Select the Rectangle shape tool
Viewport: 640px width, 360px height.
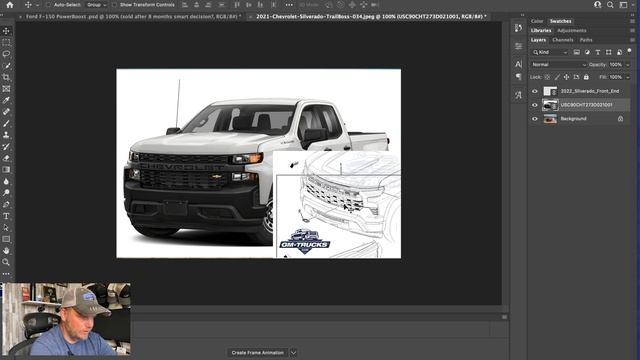click(x=6, y=239)
